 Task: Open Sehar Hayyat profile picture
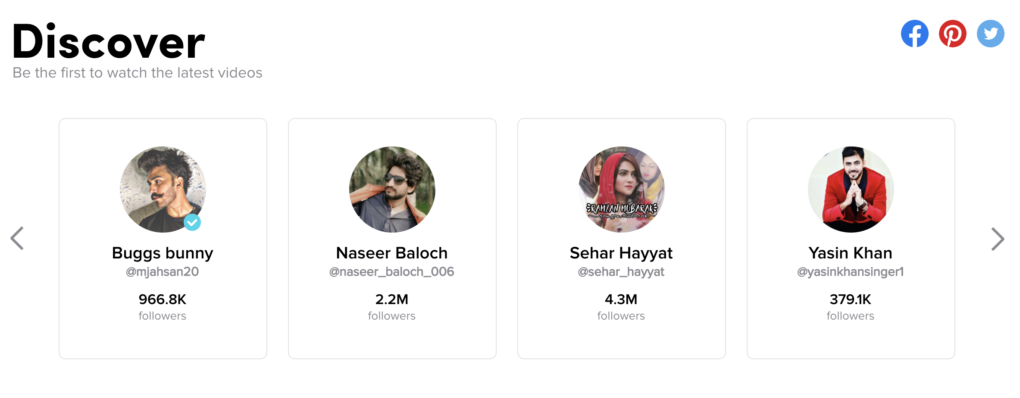[621, 189]
